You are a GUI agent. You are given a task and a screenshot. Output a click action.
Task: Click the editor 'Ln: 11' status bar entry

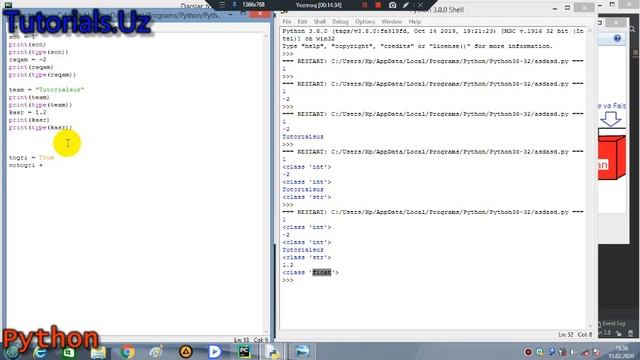pyautogui.click(x=241, y=340)
